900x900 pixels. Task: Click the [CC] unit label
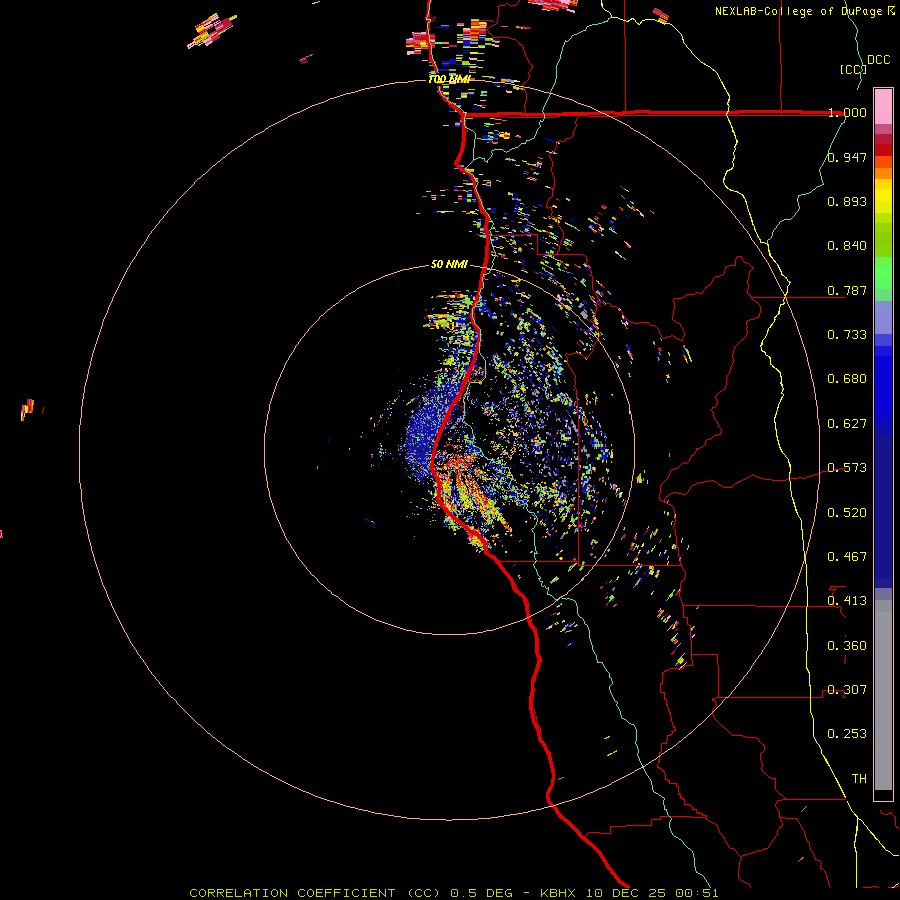coord(853,69)
